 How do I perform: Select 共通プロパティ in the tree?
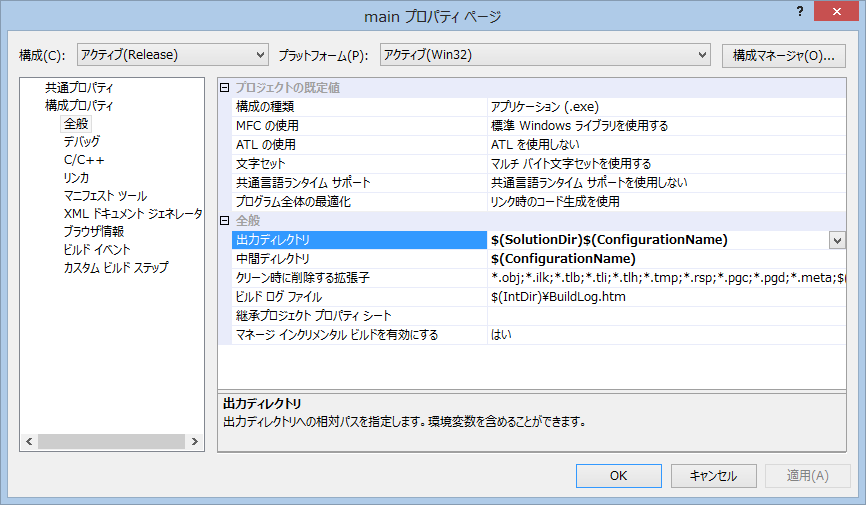(79, 88)
